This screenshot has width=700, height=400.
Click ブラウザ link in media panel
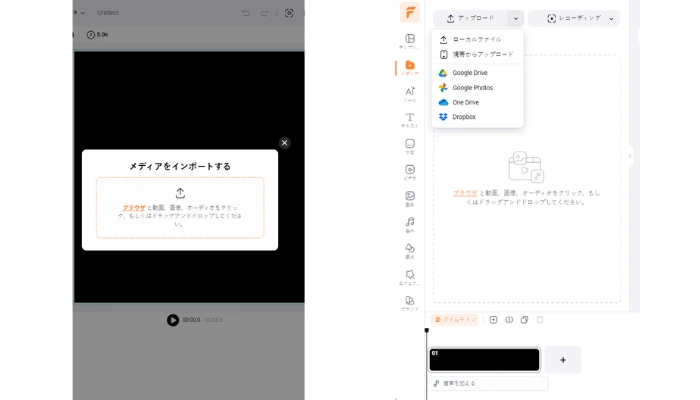(x=465, y=193)
